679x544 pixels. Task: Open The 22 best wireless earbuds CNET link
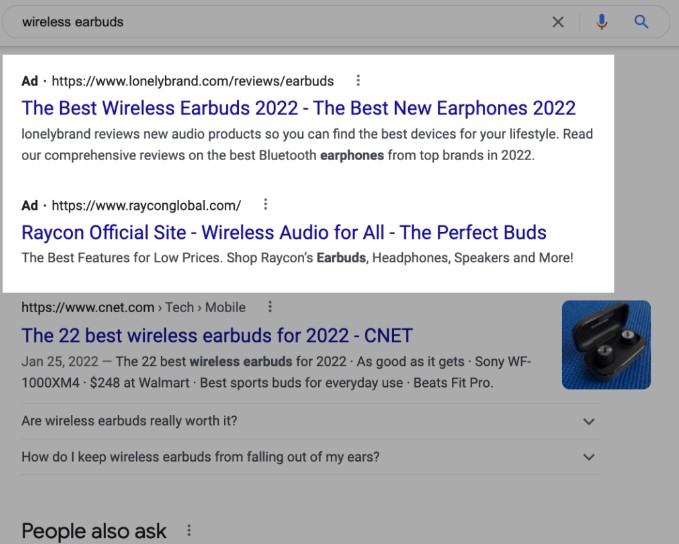click(217, 336)
